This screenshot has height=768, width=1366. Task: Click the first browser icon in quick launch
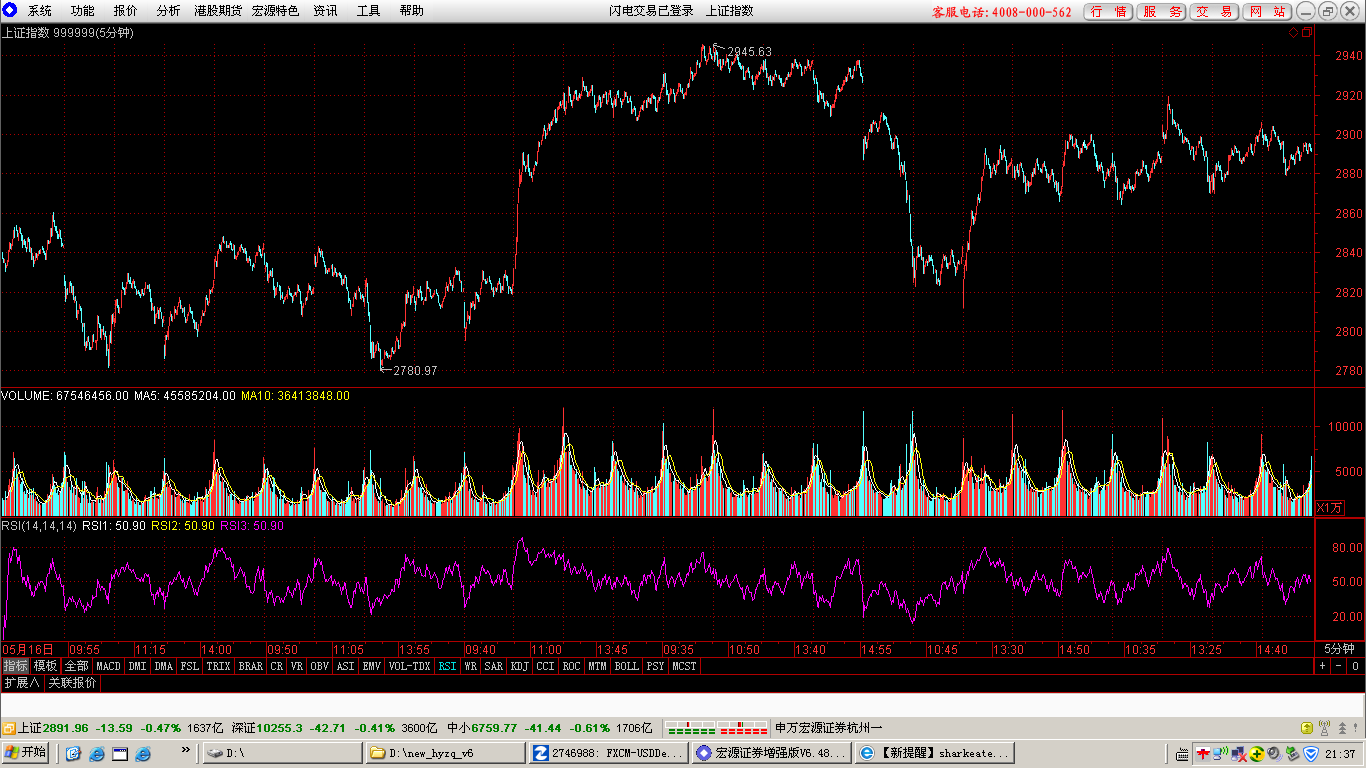pos(73,753)
